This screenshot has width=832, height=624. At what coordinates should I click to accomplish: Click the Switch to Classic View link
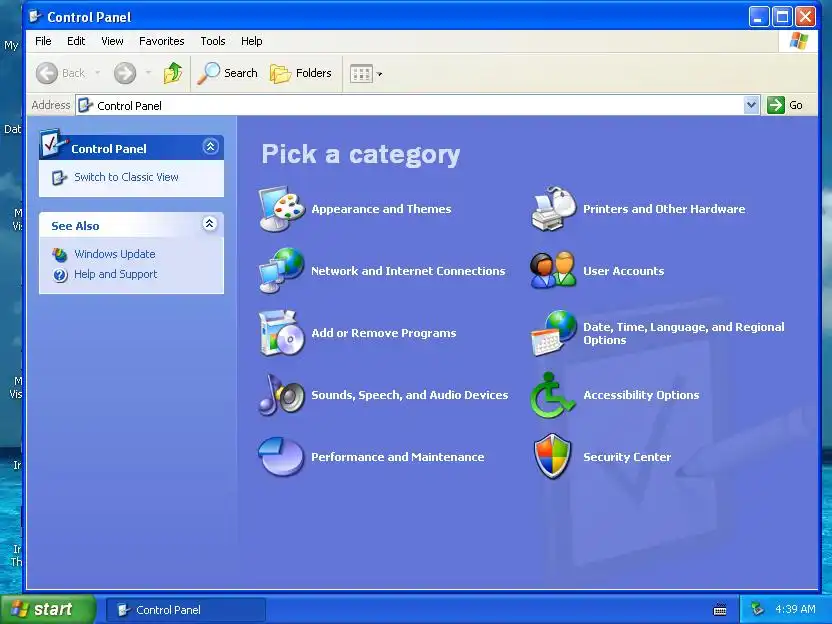click(x=126, y=177)
